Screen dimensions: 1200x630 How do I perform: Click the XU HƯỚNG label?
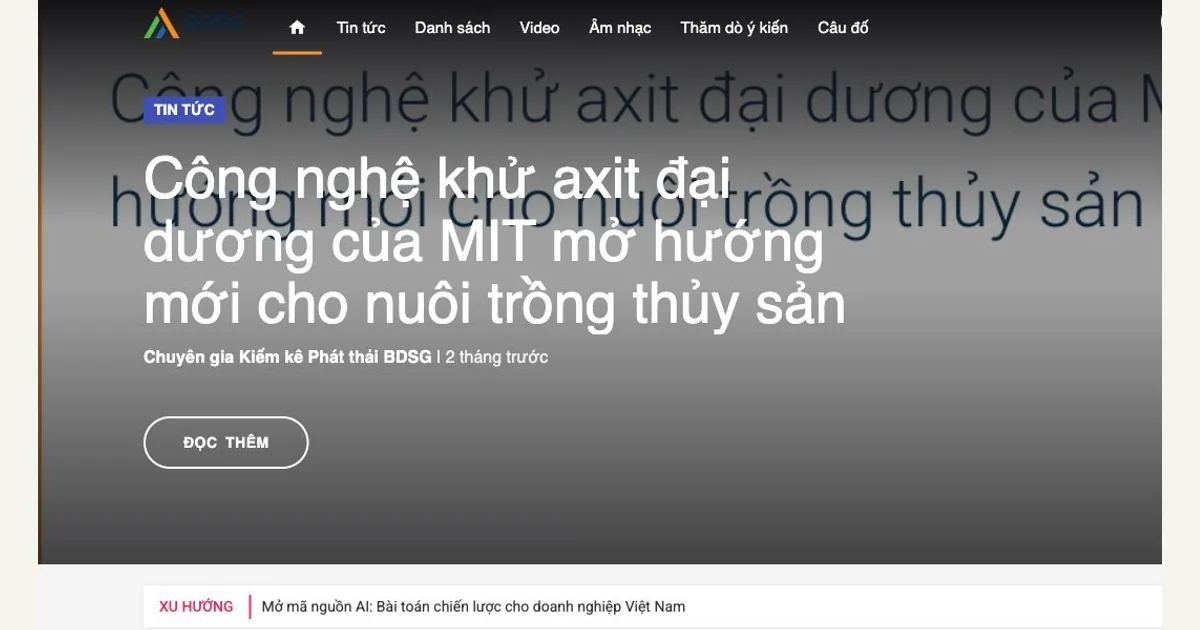click(196, 606)
